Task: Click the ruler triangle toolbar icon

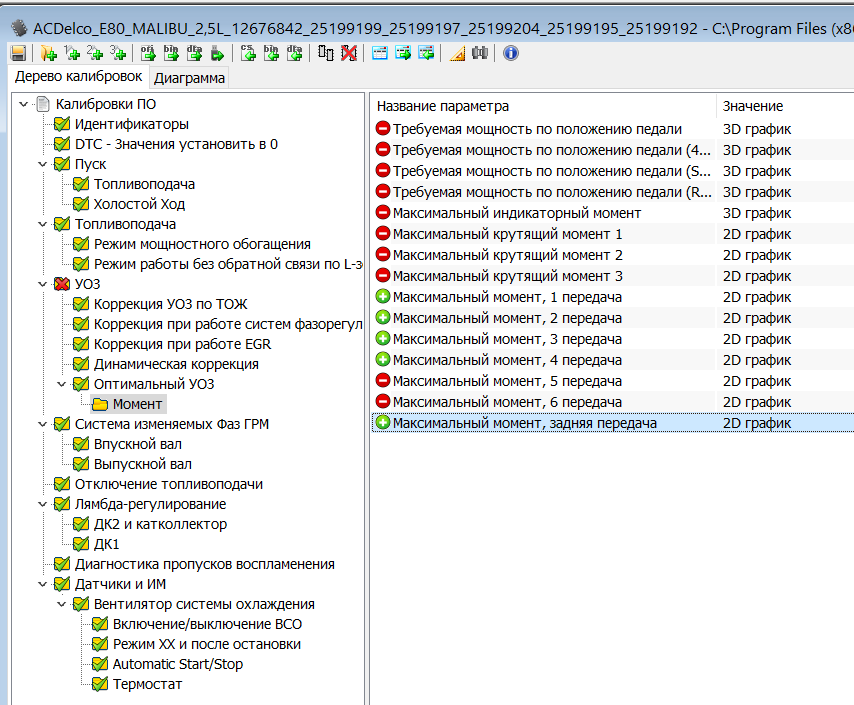Action: pyautogui.click(x=457, y=53)
